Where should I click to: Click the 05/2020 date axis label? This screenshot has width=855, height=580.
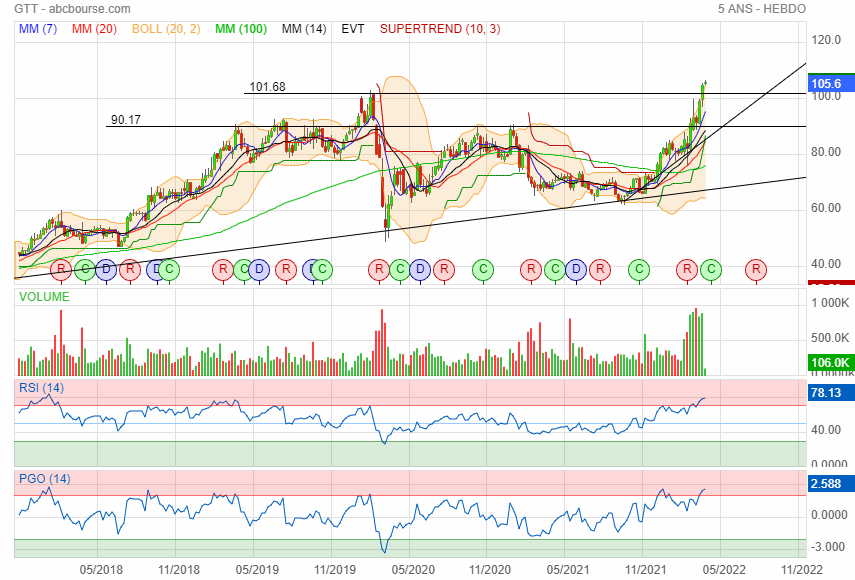point(413,570)
